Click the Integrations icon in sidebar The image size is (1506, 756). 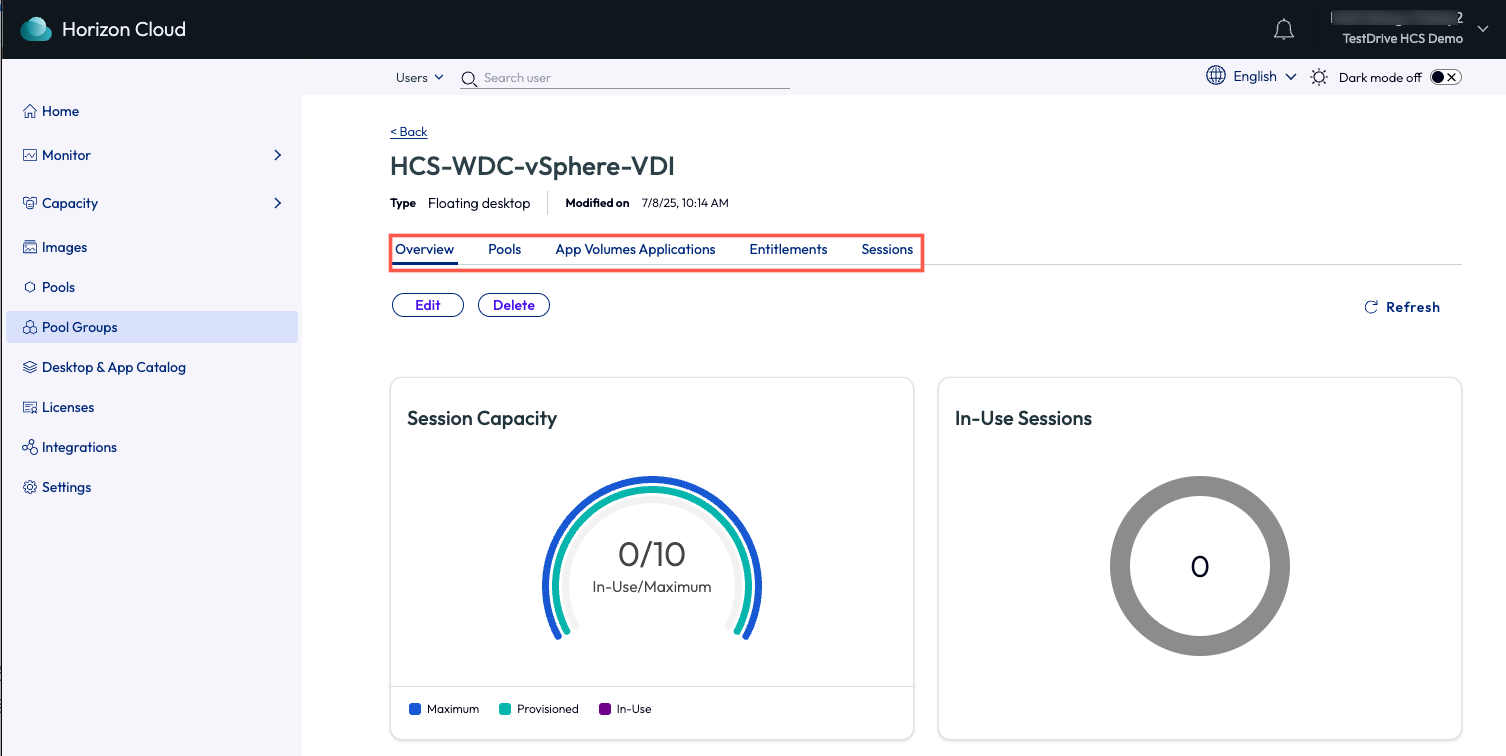click(30, 447)
